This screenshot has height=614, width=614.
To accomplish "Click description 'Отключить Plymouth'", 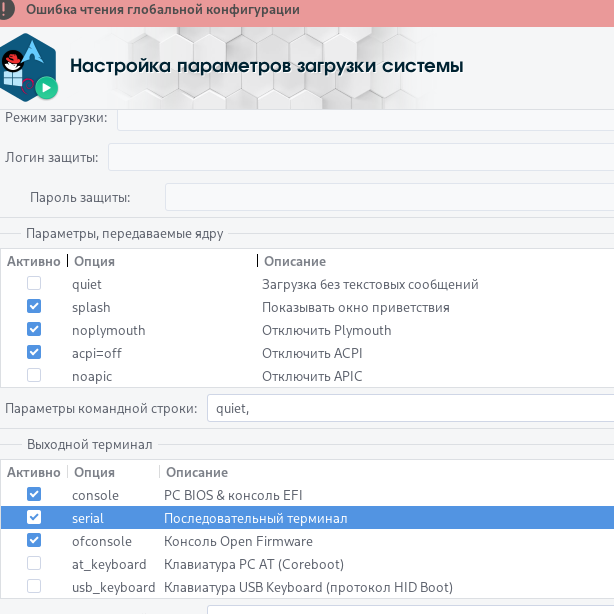I will pos(327,330).
